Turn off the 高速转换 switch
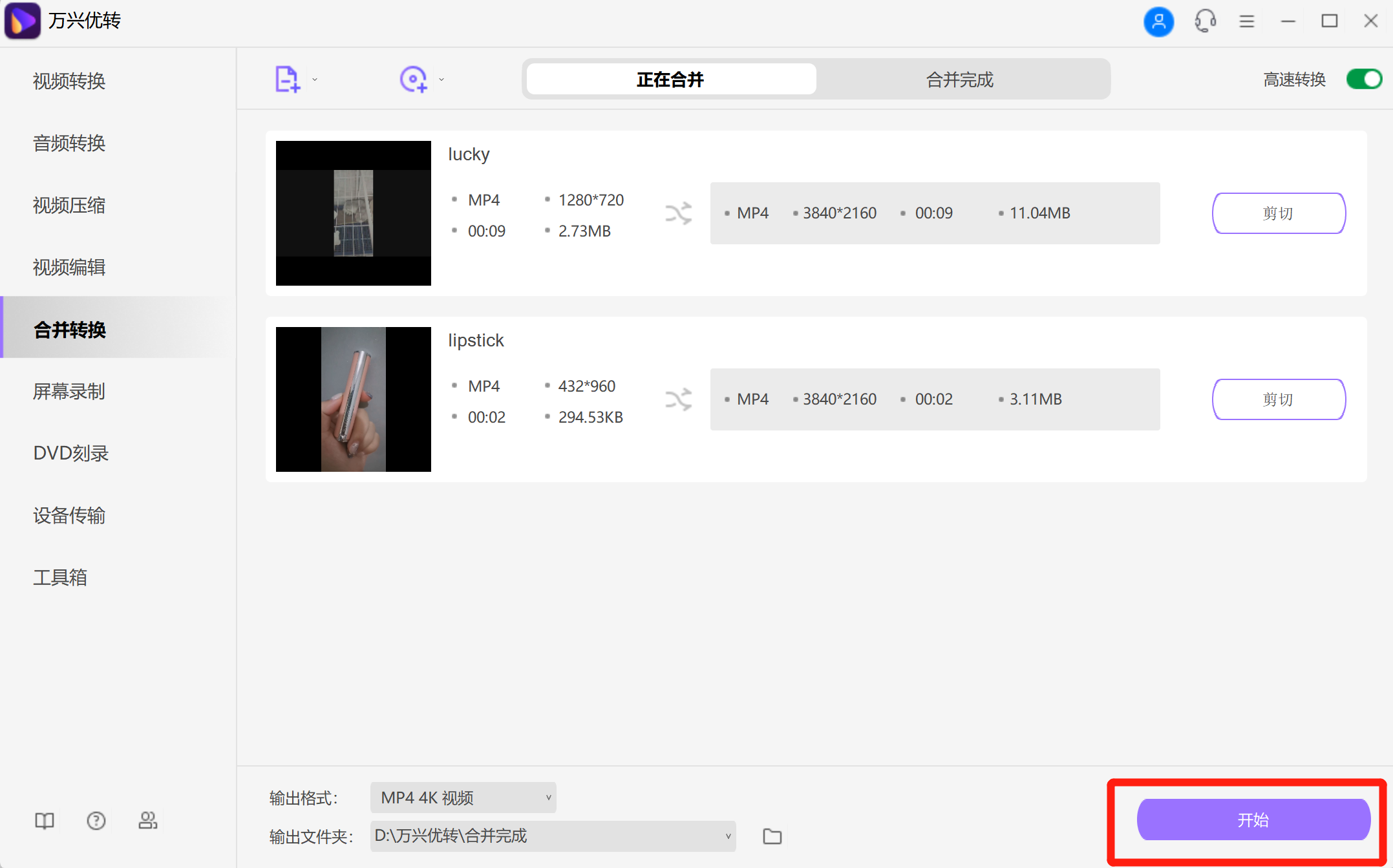This screenshot has width=1393, height=868. point(1364,79)
